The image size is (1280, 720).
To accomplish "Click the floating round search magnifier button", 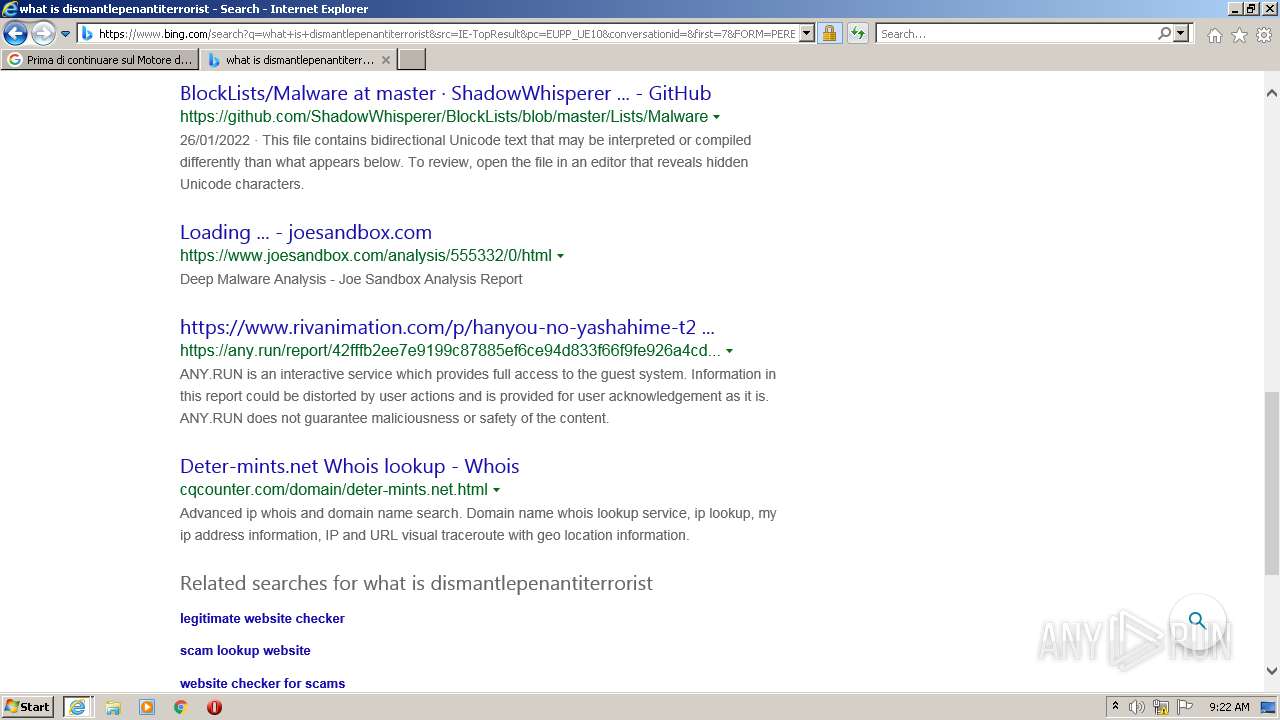I will pos(1197,621).
